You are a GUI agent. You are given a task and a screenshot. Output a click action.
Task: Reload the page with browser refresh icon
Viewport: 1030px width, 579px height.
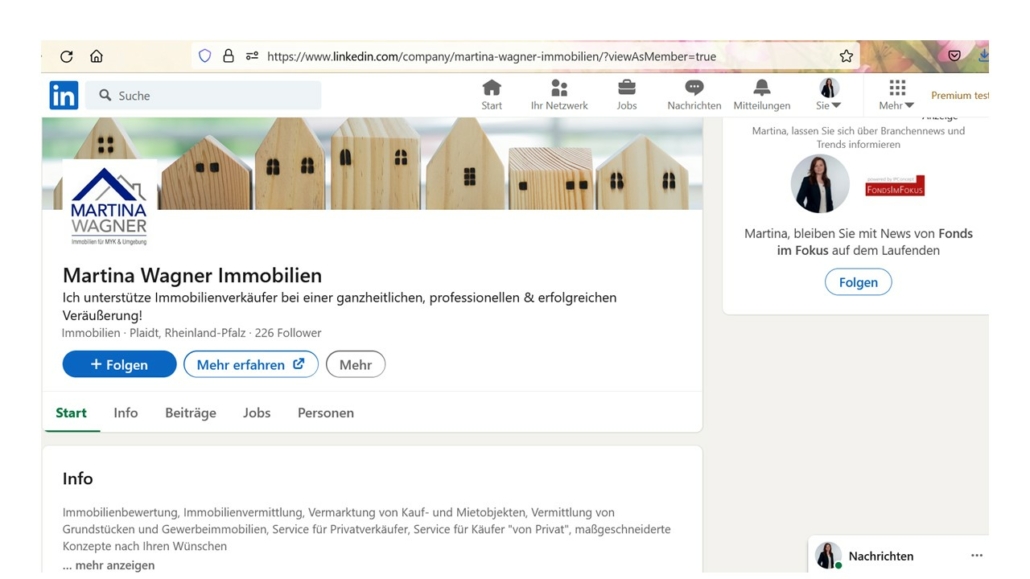coord(67,57)
